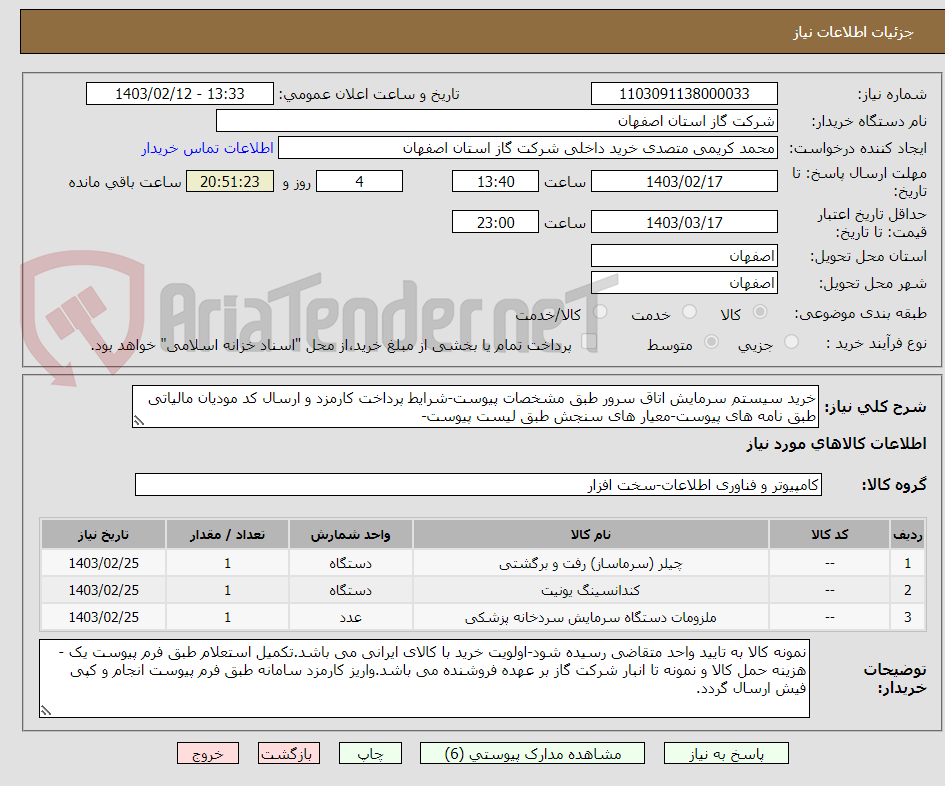Select row کندانسینگ یونیت
The image size is (945, 786).
click(x=483, y=590)
